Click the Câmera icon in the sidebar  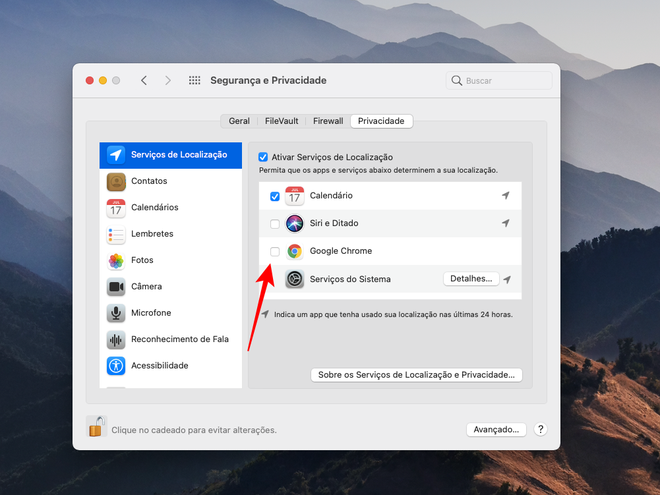point(116,287)
